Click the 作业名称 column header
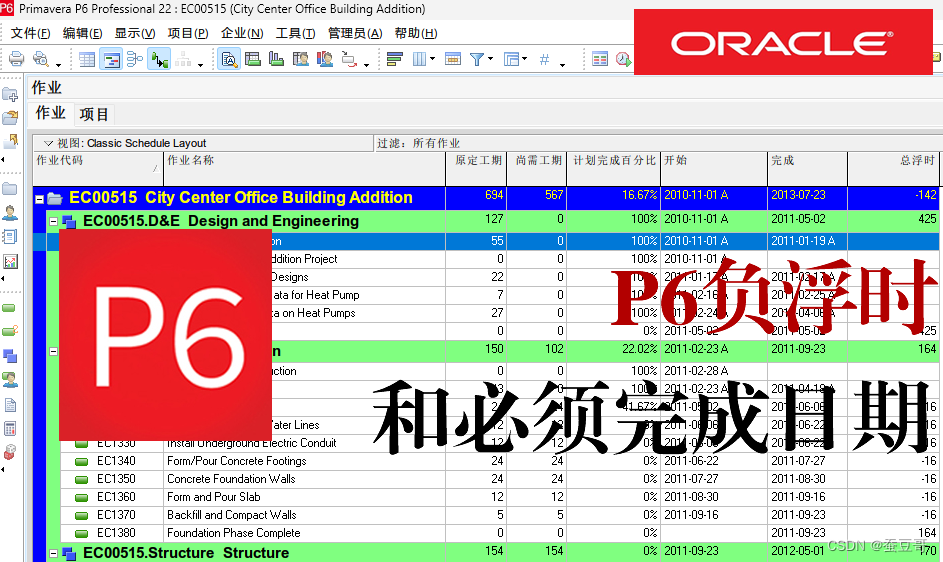This screenshot has height=562, width=943. pos(305,168)
